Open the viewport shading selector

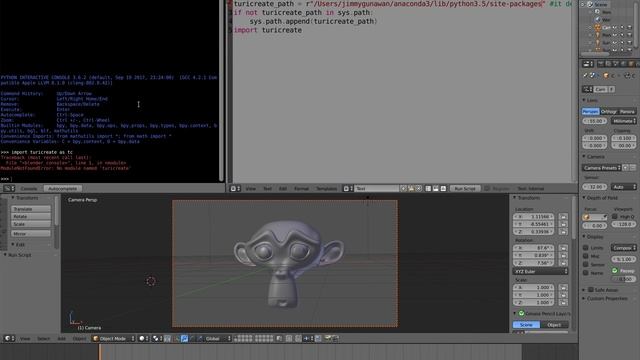[x=144, y=338]
